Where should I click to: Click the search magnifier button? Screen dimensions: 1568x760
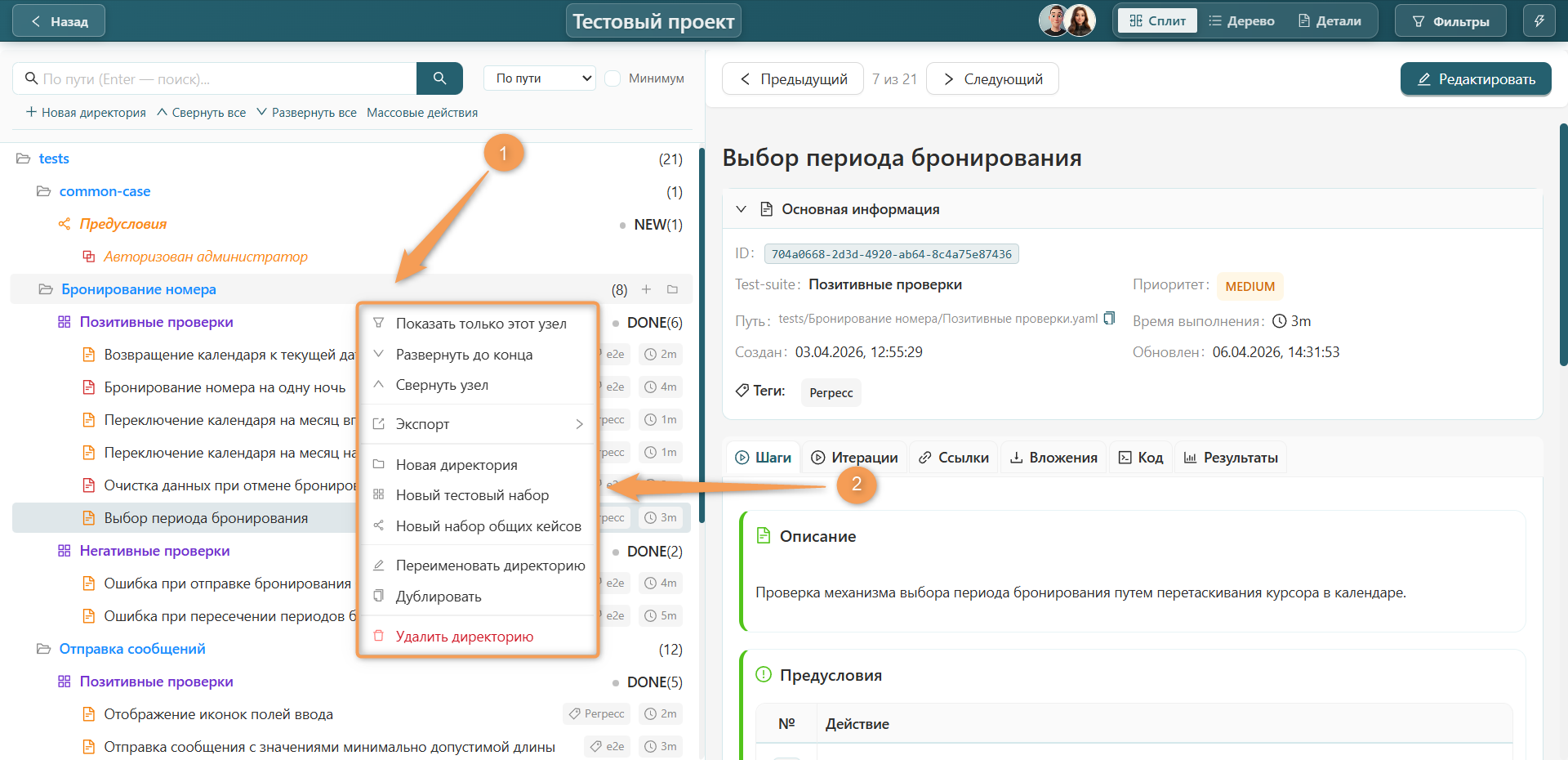pyautogui.click(x=439, y=78)
